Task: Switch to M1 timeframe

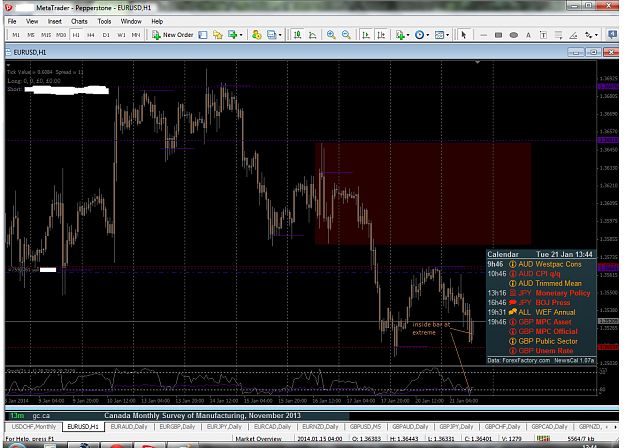Action: point(16,35)
